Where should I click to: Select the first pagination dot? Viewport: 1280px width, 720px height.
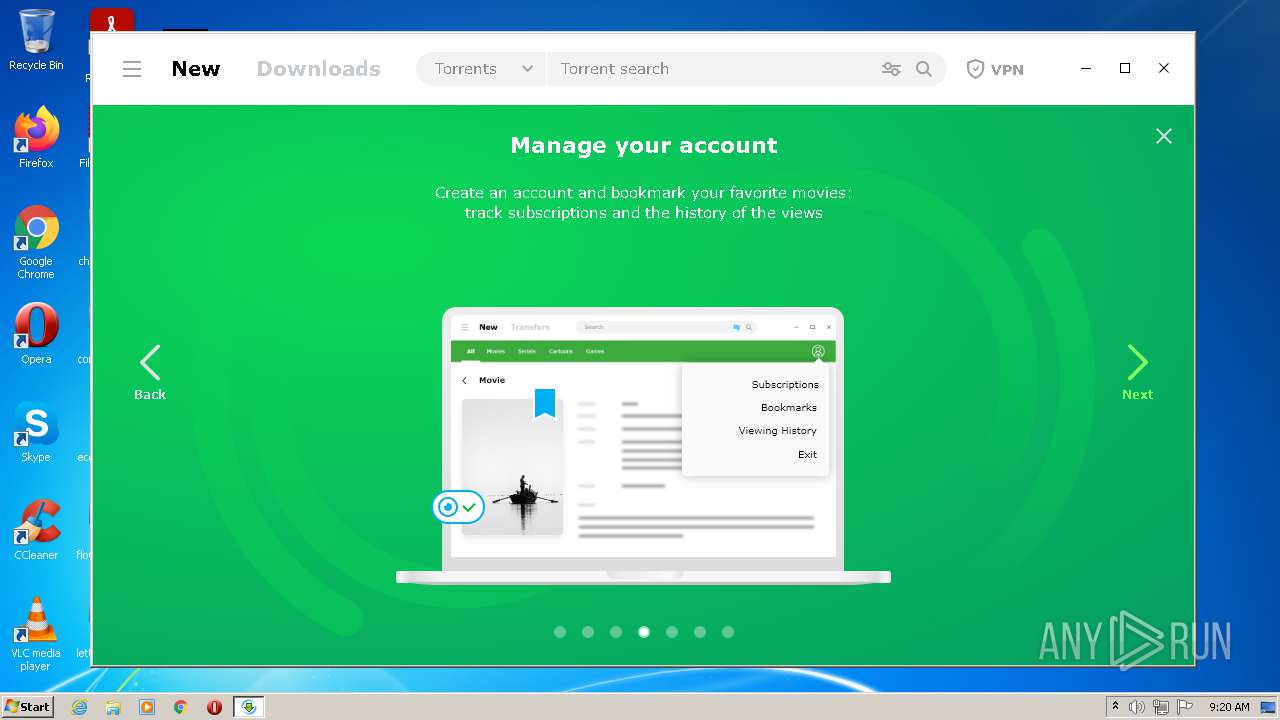560,632
